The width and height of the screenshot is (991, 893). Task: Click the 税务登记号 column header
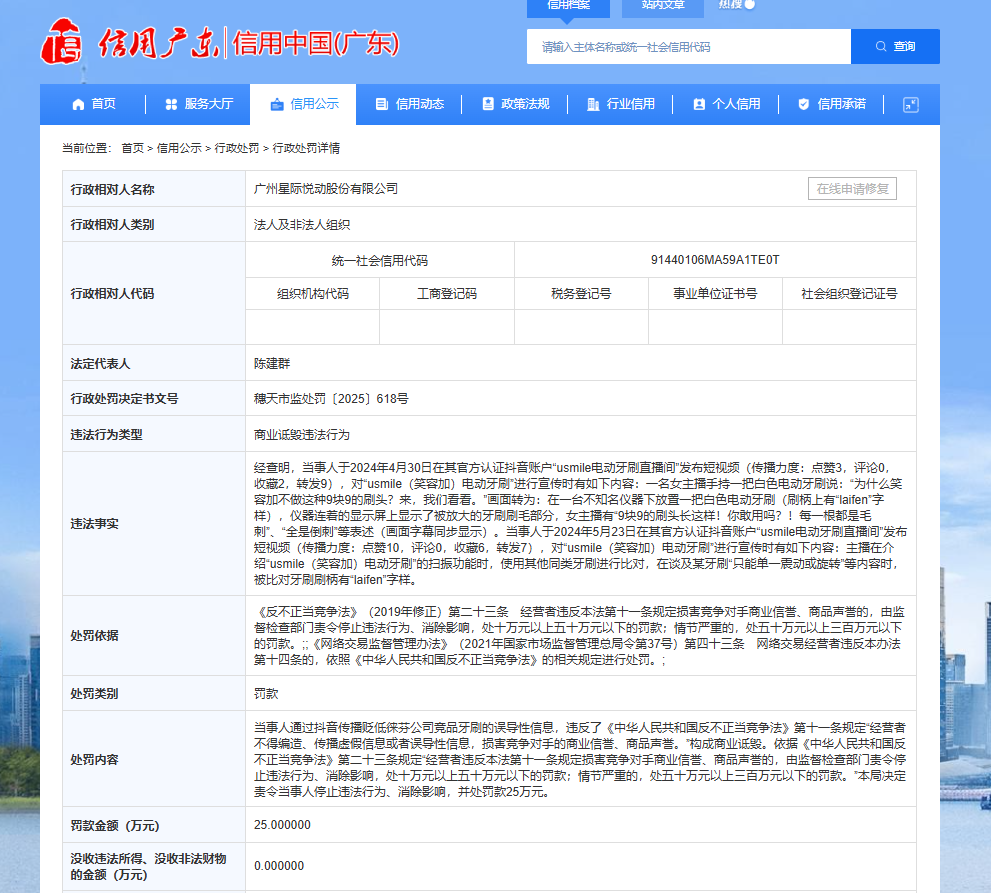(581, 294)
